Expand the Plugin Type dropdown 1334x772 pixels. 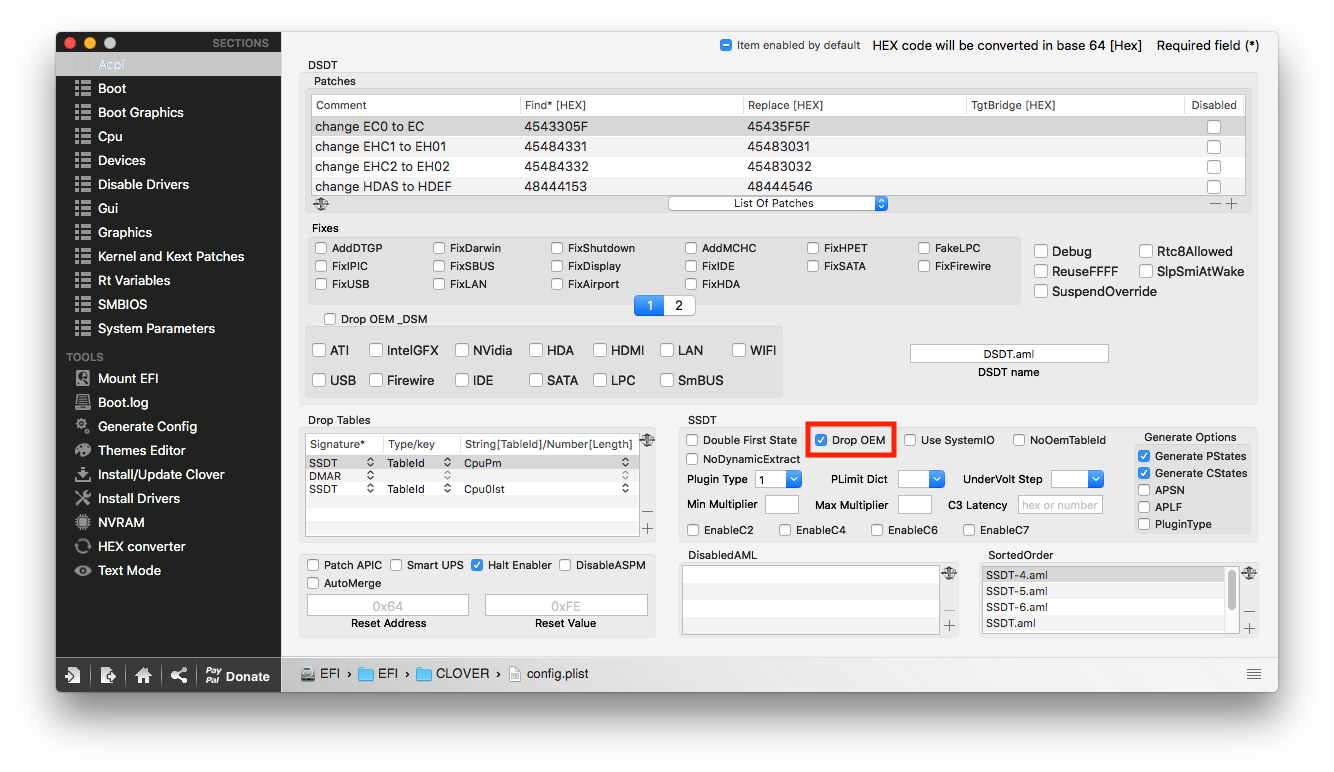pos(778,479)
